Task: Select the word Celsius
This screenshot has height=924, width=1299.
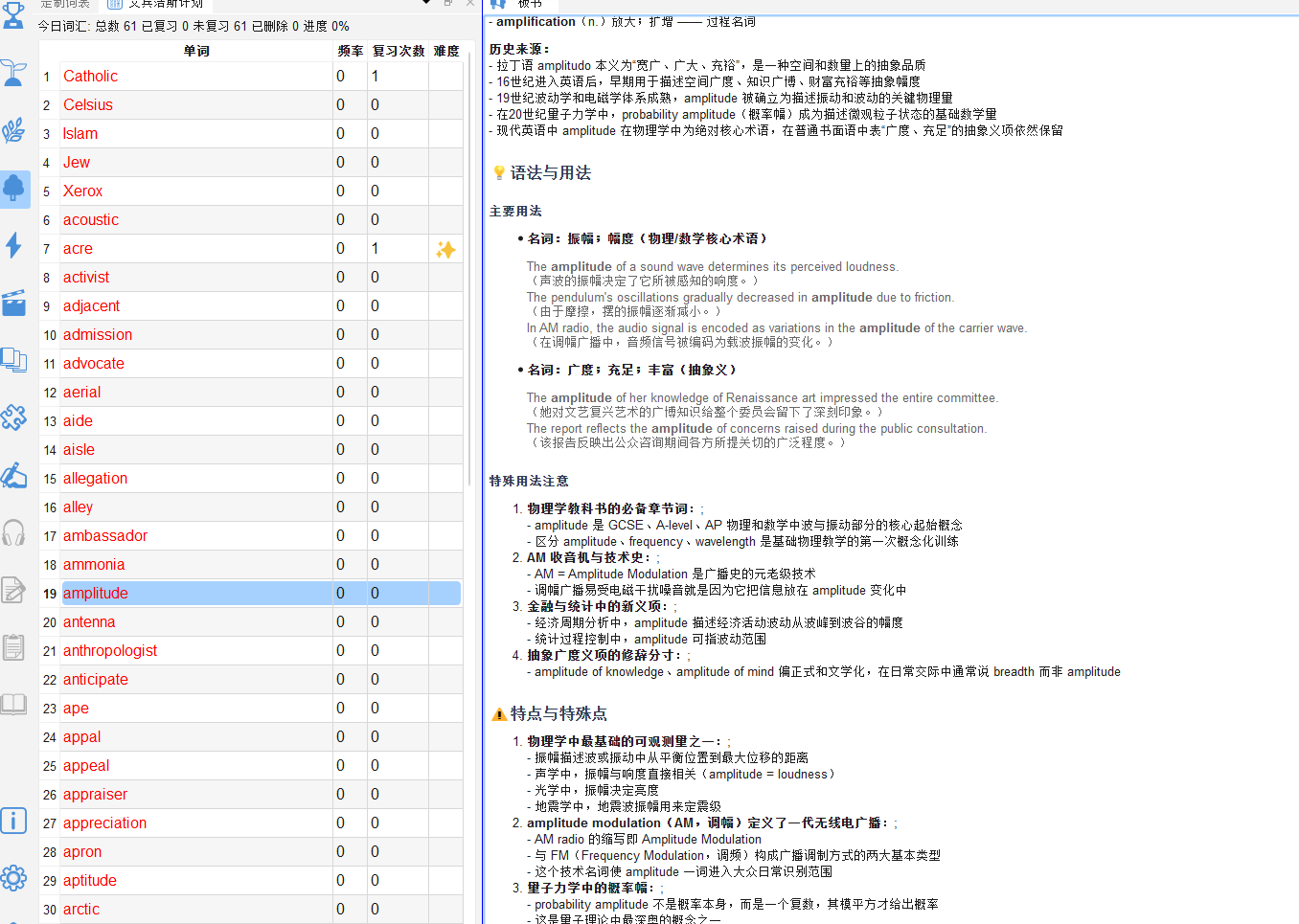Action: [x=88, y=104]
